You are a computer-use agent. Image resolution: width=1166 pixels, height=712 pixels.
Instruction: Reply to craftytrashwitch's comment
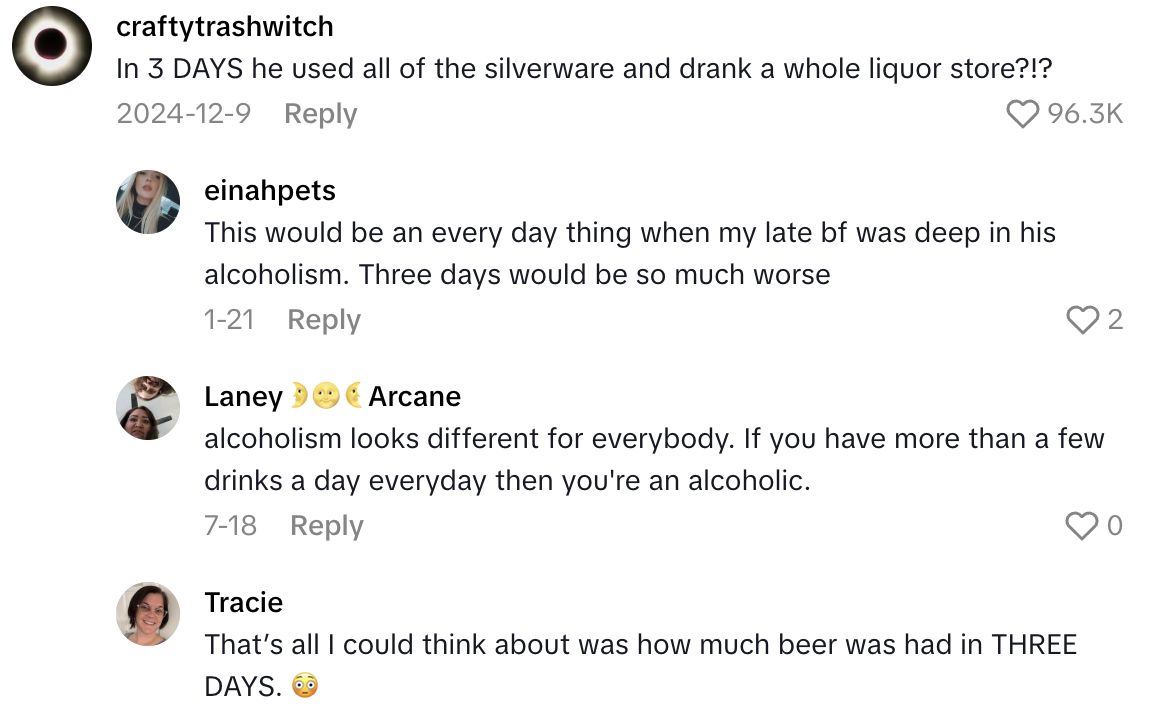320,114
